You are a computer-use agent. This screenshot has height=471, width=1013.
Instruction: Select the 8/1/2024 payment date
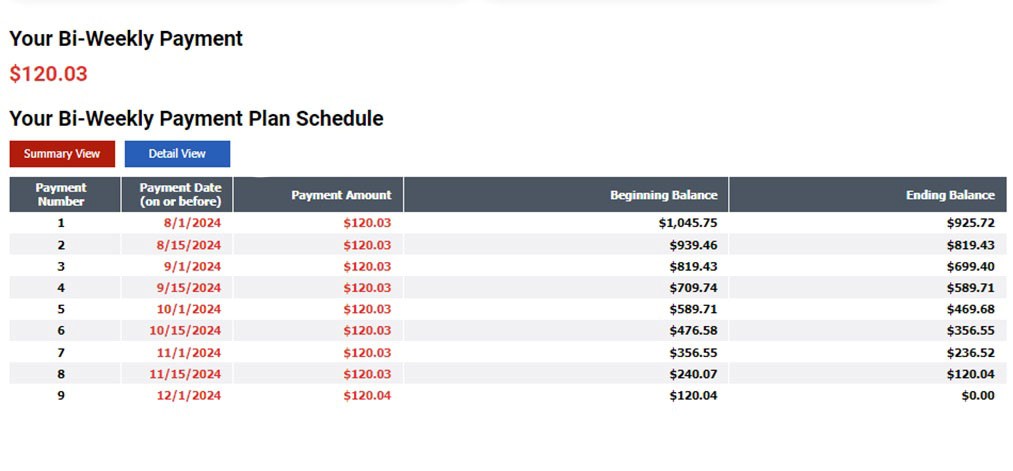(193, 224)
